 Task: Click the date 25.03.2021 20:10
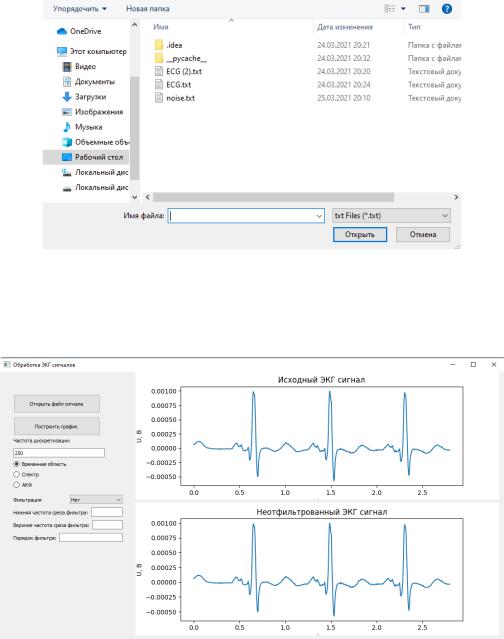click(344, 98)
